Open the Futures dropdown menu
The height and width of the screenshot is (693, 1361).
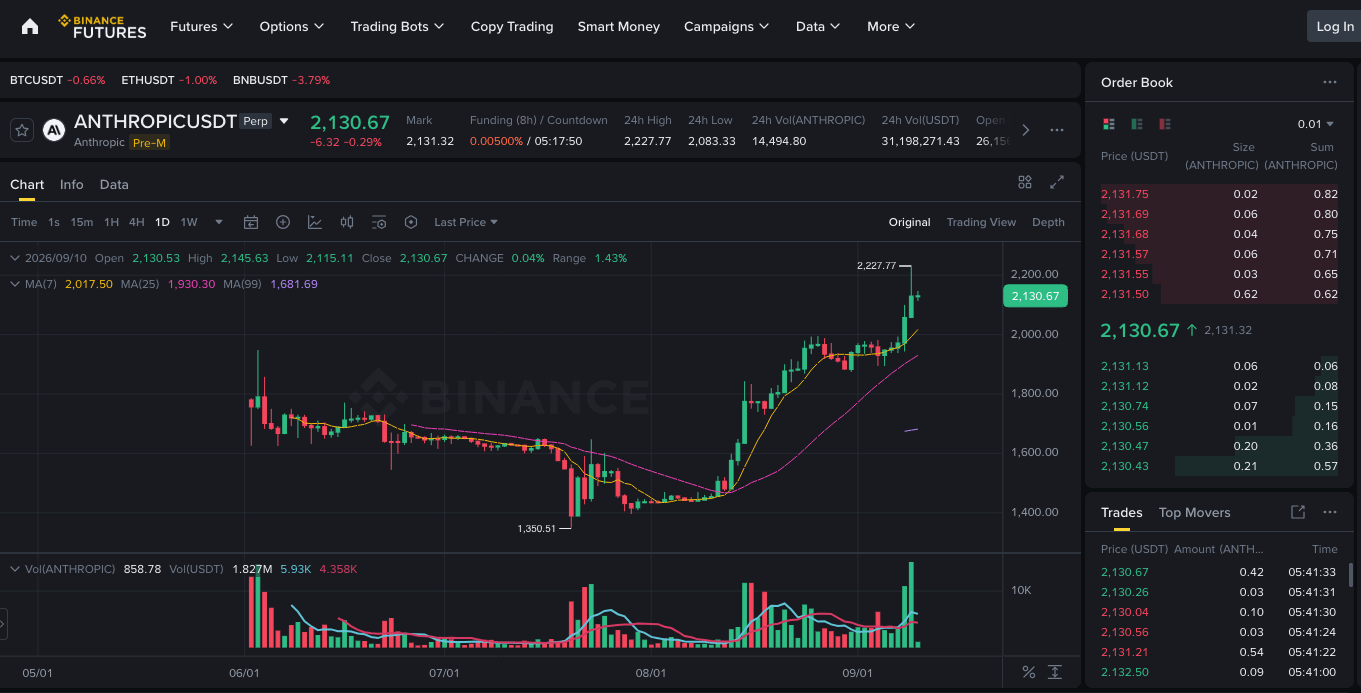tap(201, 27)
